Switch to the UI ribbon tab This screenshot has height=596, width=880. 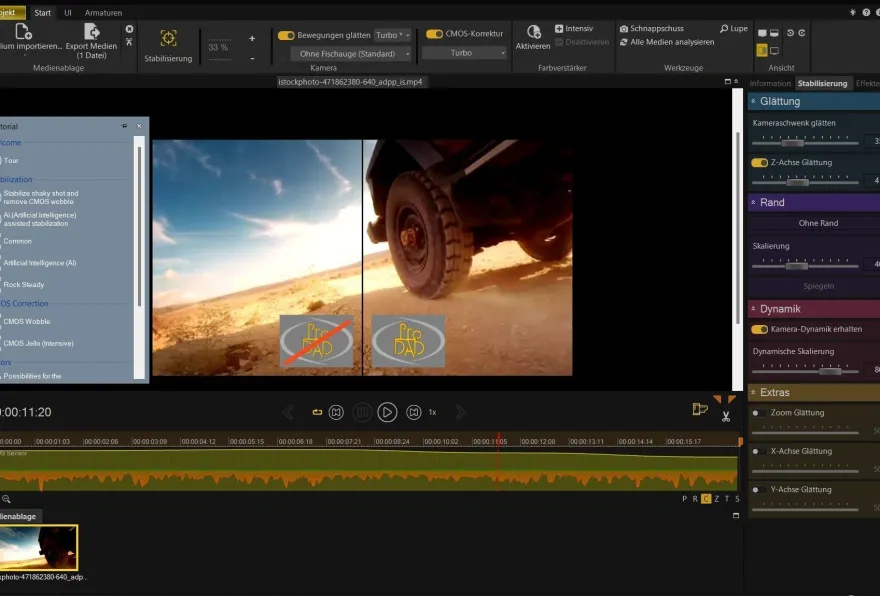click(x=68, y=12)
